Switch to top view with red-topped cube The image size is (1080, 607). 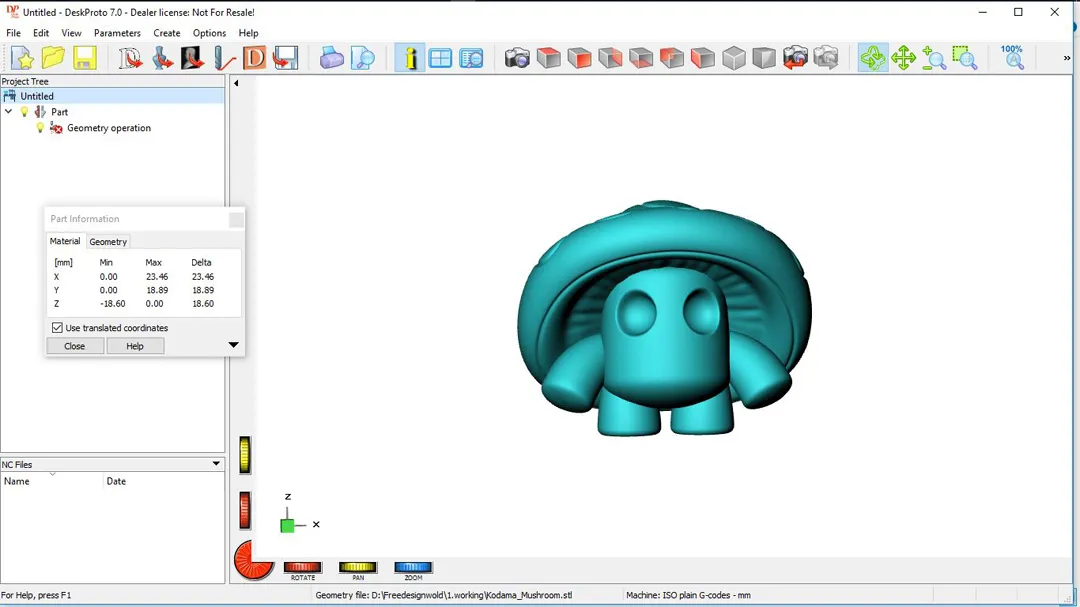548,59
